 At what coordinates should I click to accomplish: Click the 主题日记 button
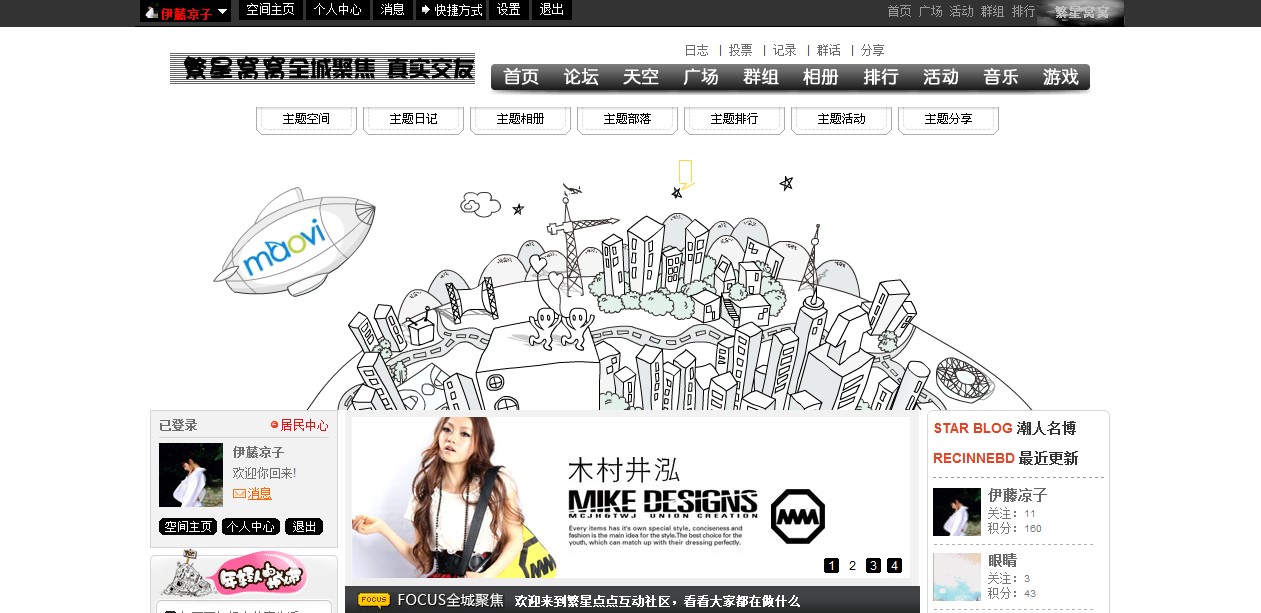coord(413,119)
